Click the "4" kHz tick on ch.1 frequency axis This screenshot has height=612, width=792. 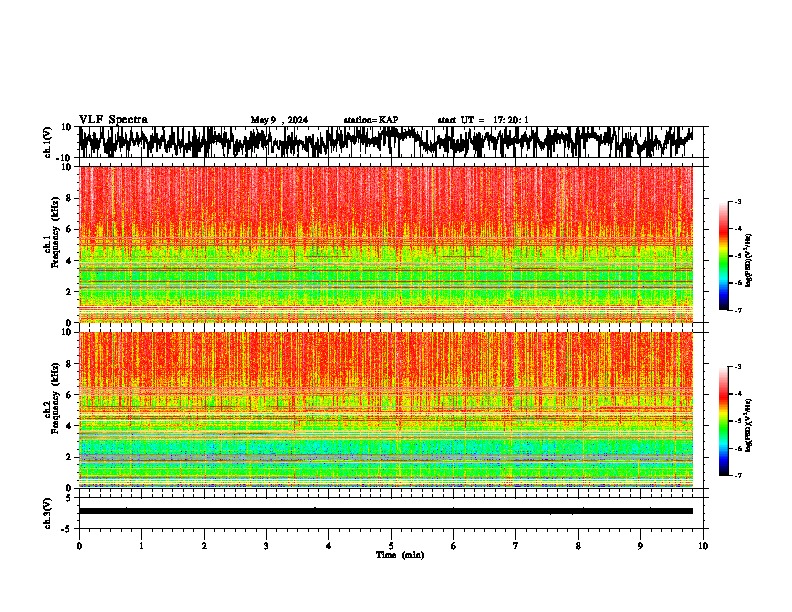pyautogui.click(x=69, y=261)
